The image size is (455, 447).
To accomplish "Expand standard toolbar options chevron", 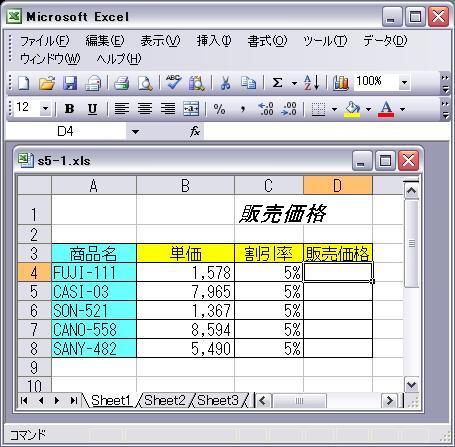I will 445,83.
